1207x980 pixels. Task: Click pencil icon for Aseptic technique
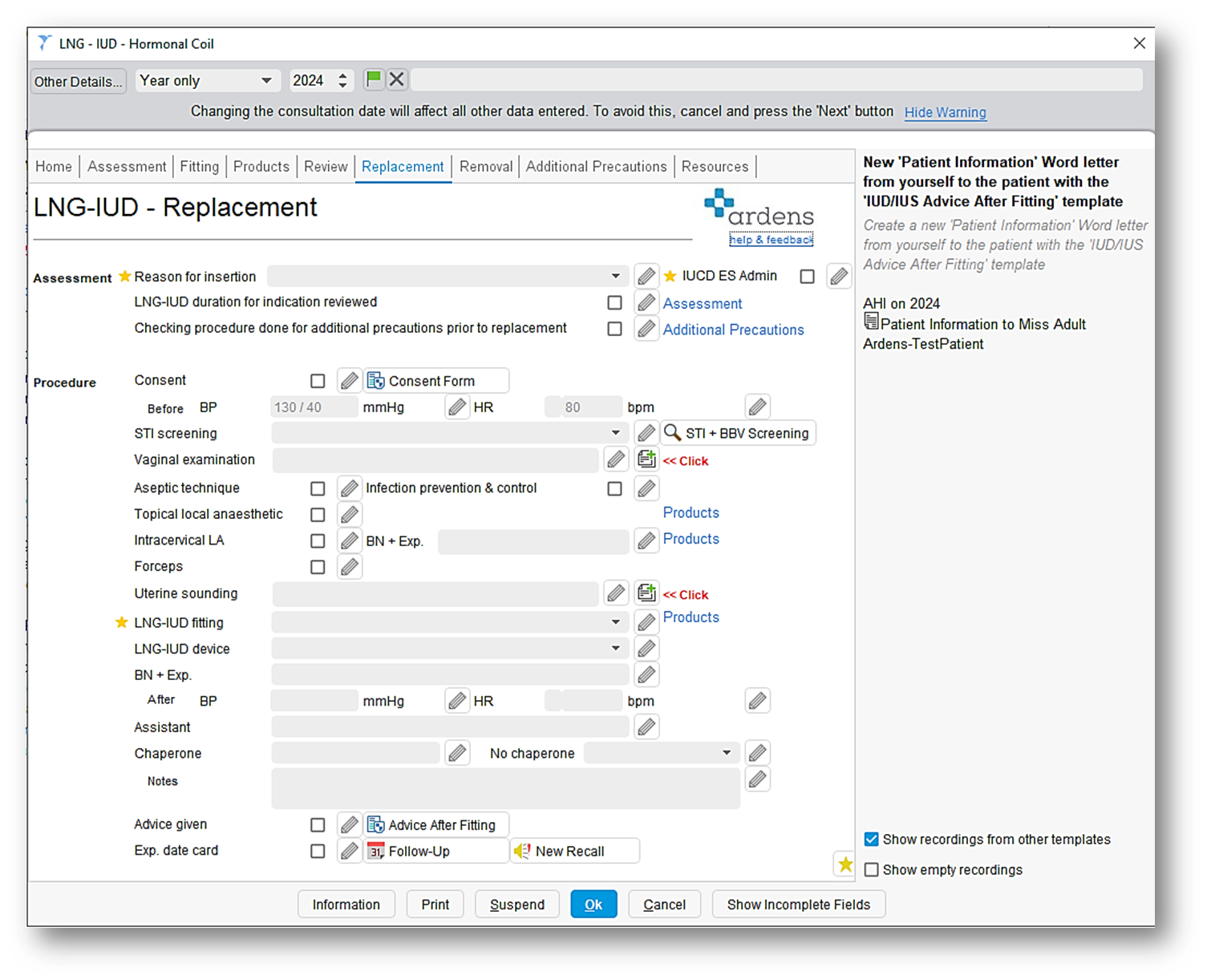[349, 488]
